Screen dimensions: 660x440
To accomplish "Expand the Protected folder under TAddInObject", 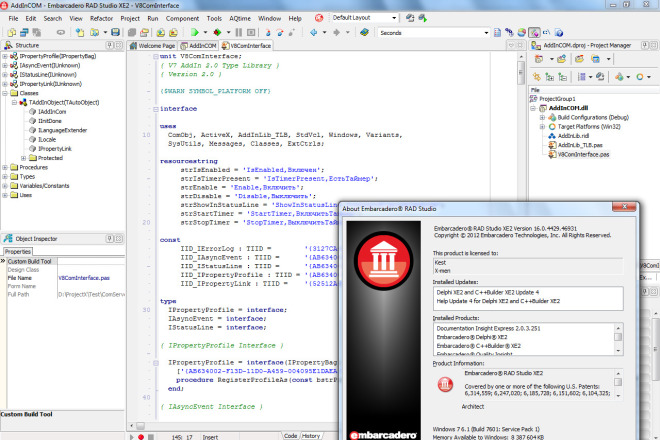I will 24,158.
